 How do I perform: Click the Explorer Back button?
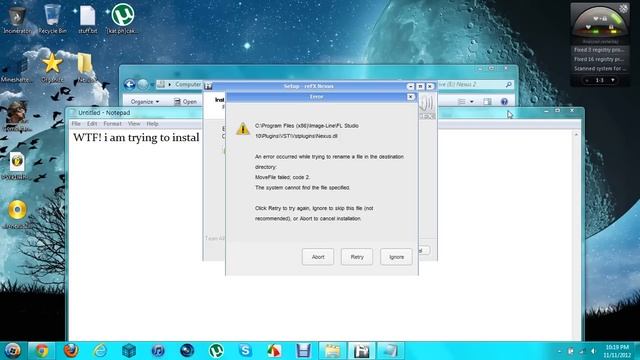pyautogui.click(x=129, y=84)
